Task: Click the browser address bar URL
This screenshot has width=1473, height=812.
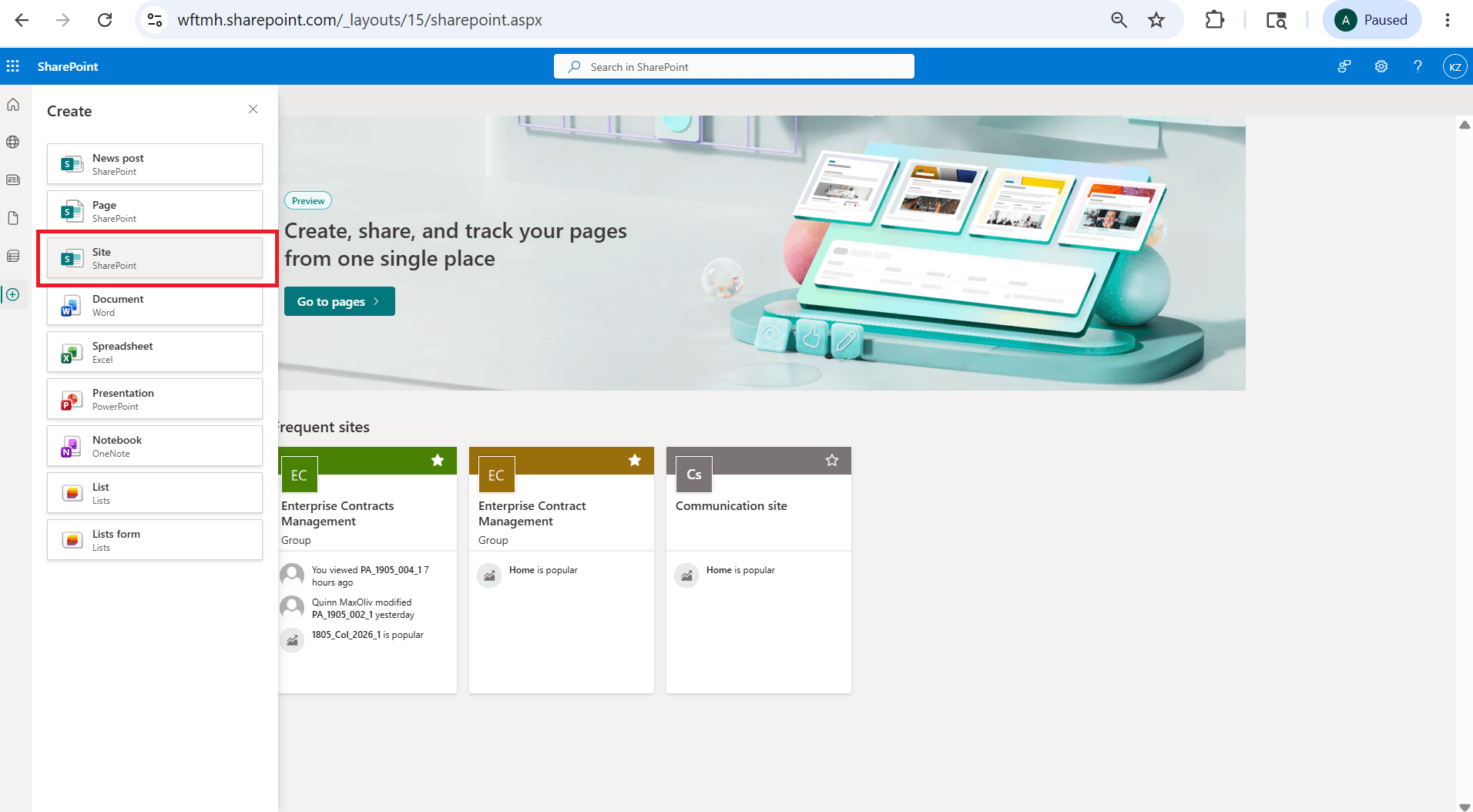Action: pyautogui.click(x=360, y=20)
